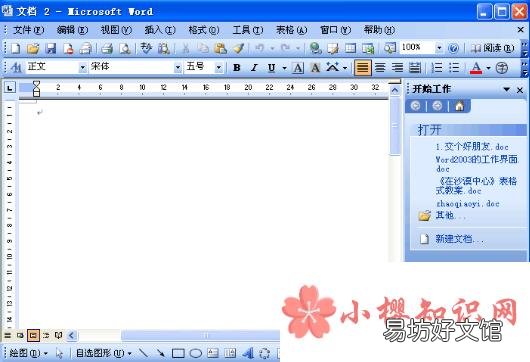This screenshot has width=530, height=362.
Task: Select the Line drawing tool
Action: click(144, 353)
